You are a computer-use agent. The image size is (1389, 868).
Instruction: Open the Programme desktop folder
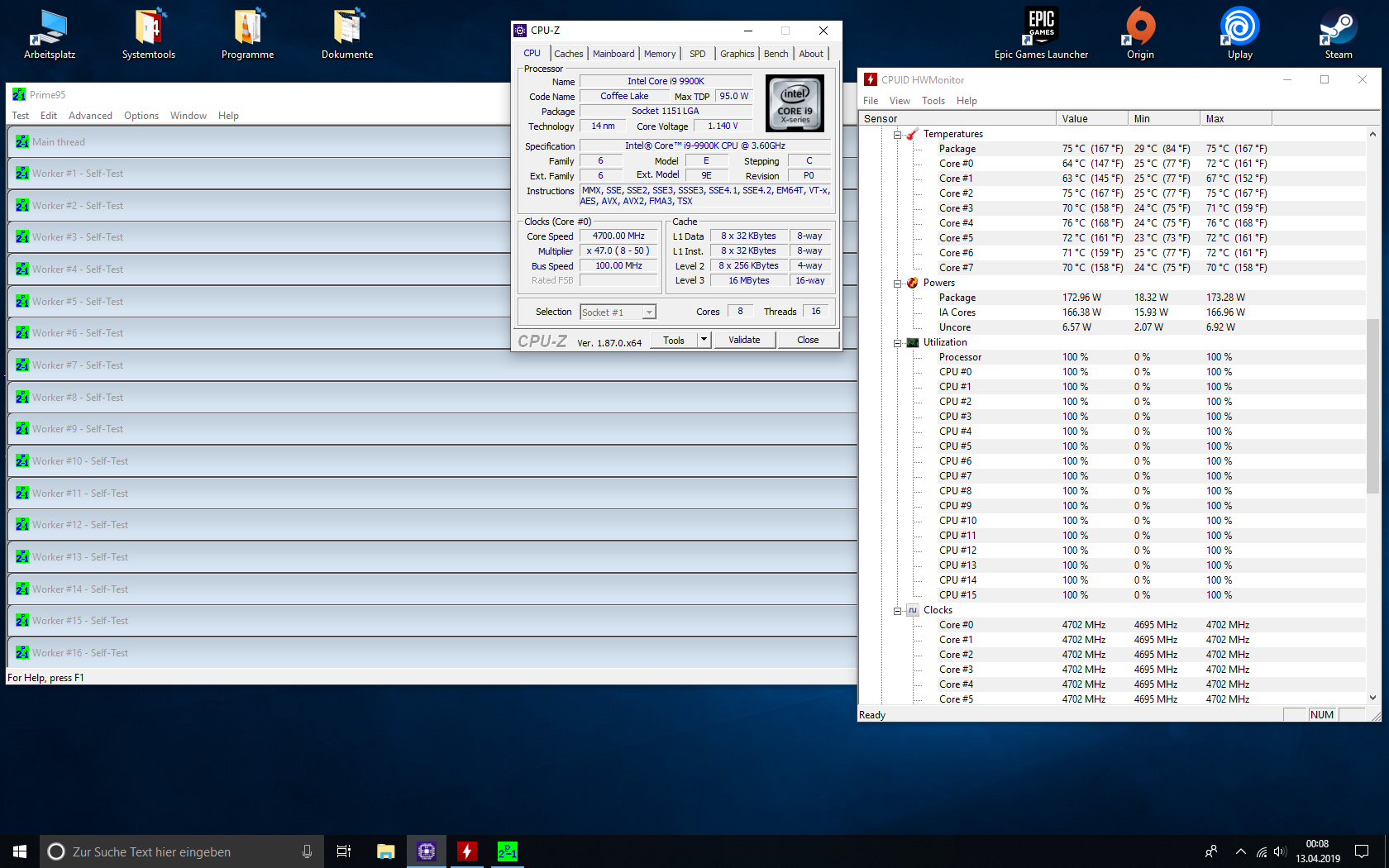[248, 33]
